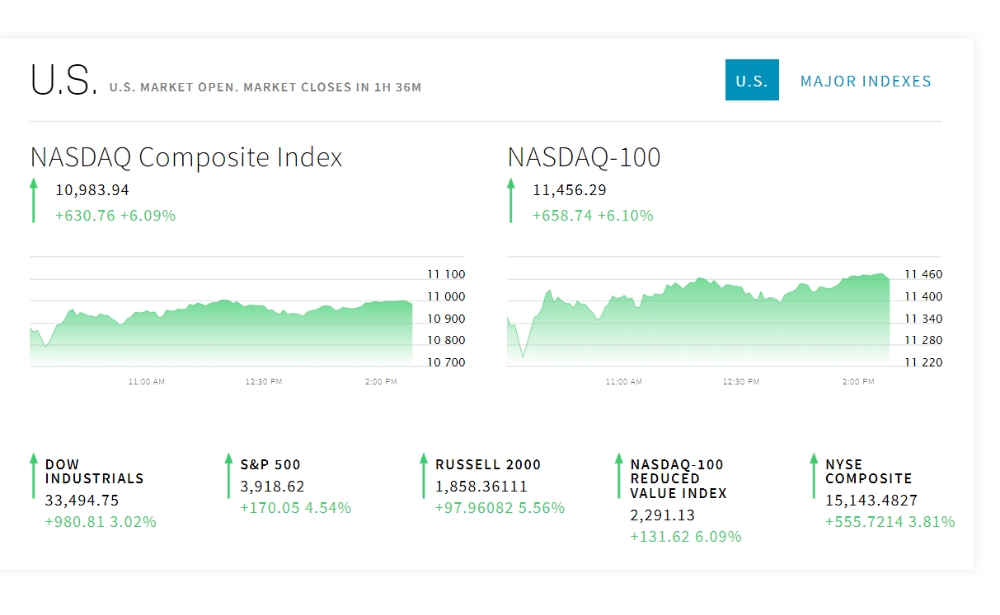
Task: Select the U.S. tab button
Action: click(x=752, y=81)
